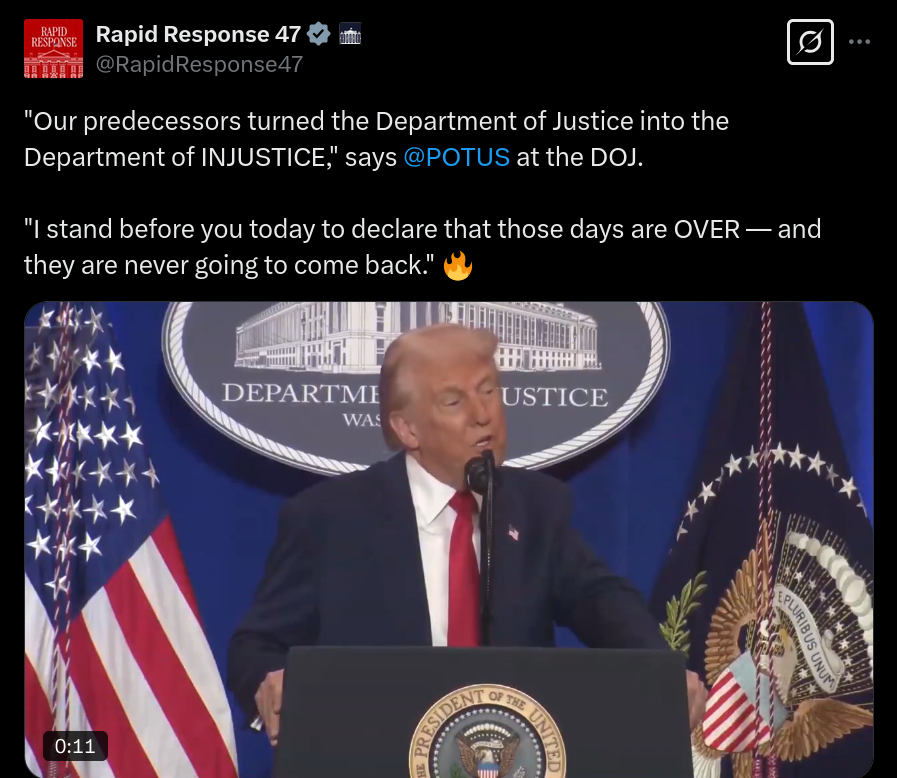
Task: Click the White House affiliation badge
Action: click(x=350, y=34)
